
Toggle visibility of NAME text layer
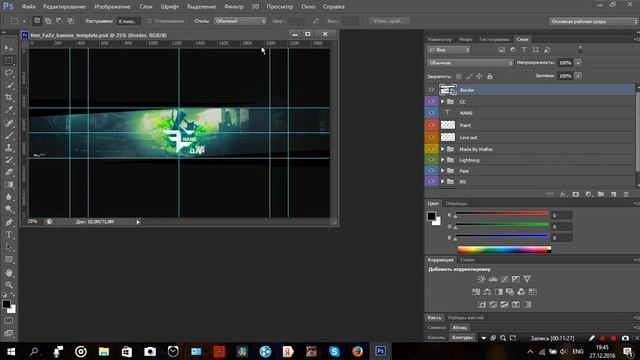[x=431, y=113]
